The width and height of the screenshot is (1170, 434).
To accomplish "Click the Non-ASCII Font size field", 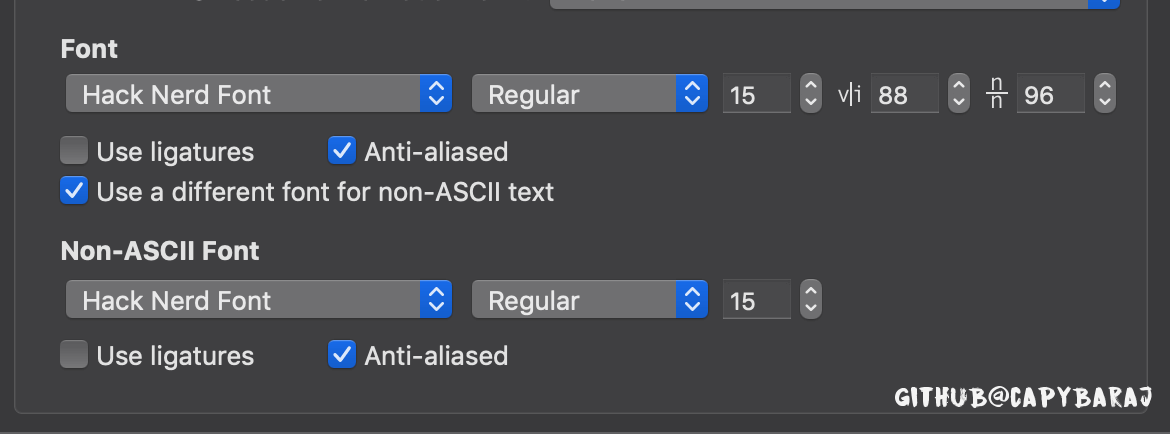I will coord(756,301).
